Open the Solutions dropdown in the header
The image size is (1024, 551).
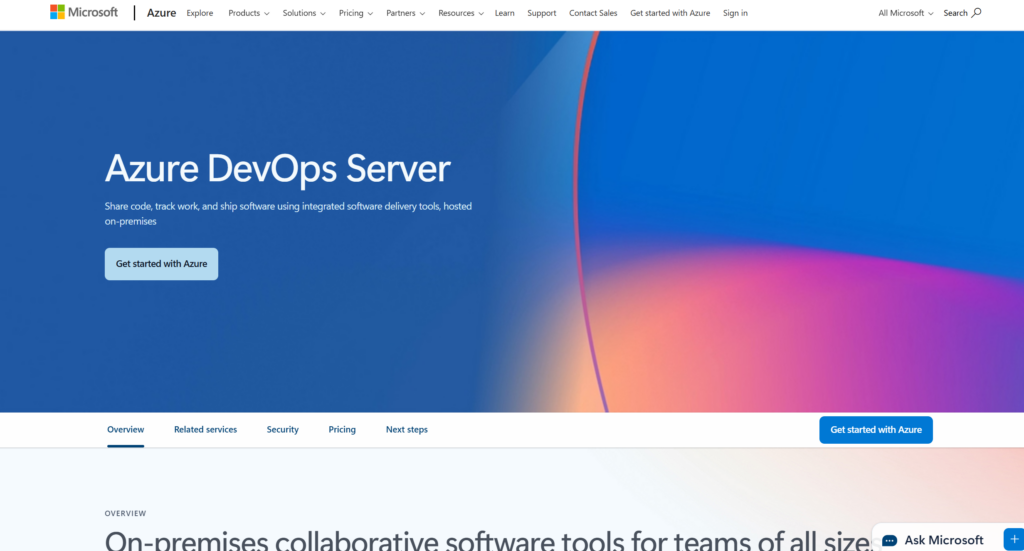point(304,13)
